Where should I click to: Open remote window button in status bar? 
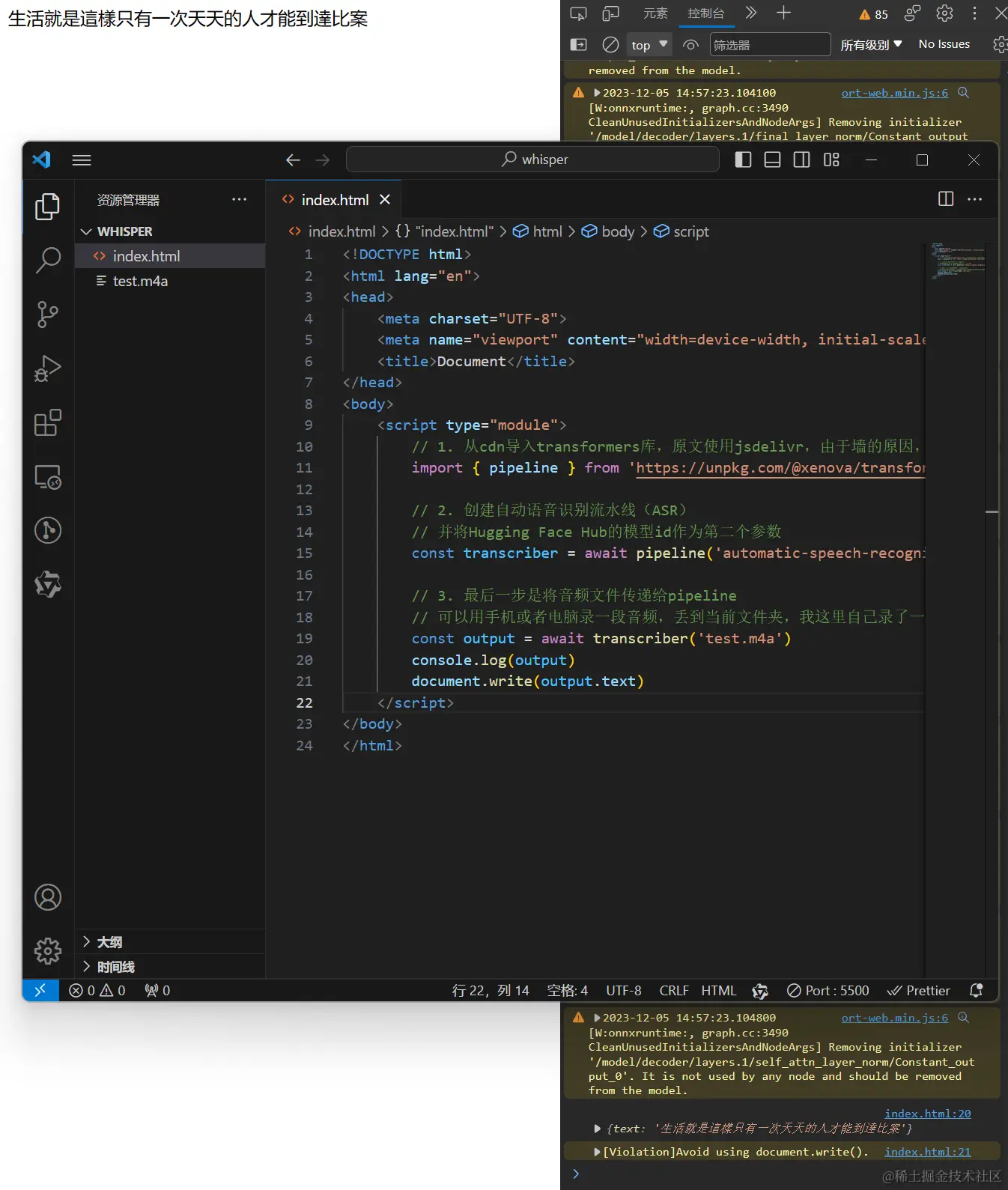coord(40,990)
